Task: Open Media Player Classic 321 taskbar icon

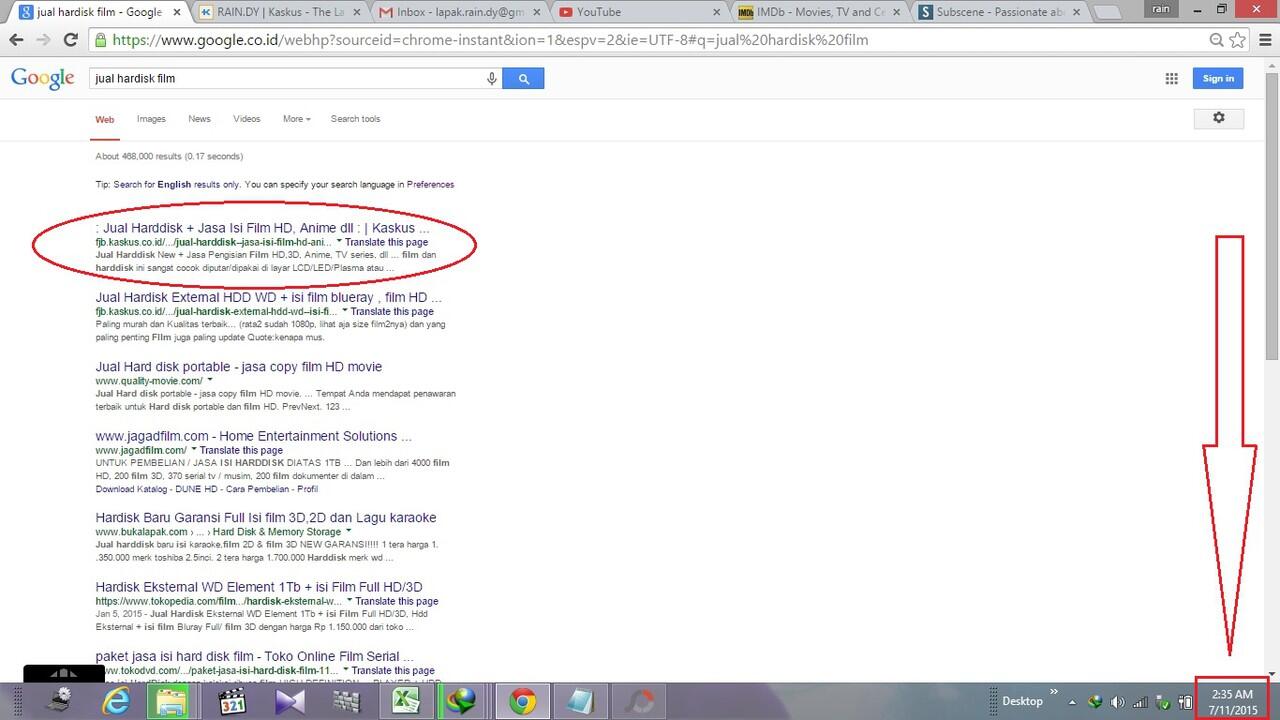Action: point(232,702)
